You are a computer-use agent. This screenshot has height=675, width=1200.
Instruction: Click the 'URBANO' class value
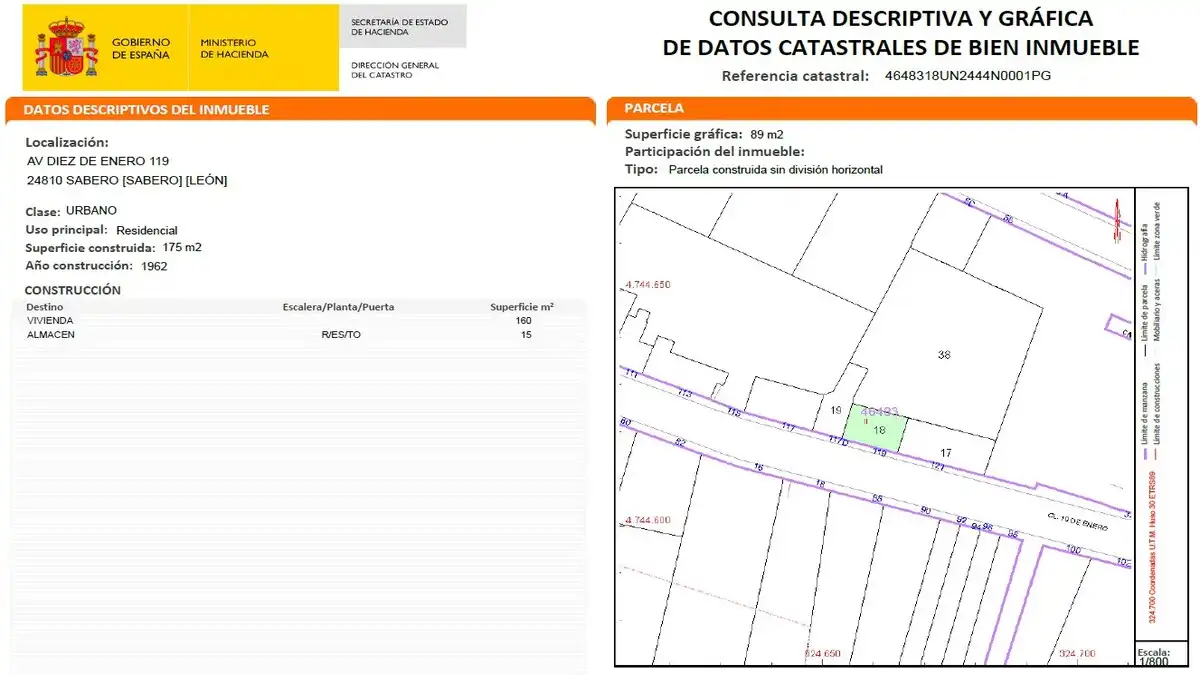[x=92, y=211]
